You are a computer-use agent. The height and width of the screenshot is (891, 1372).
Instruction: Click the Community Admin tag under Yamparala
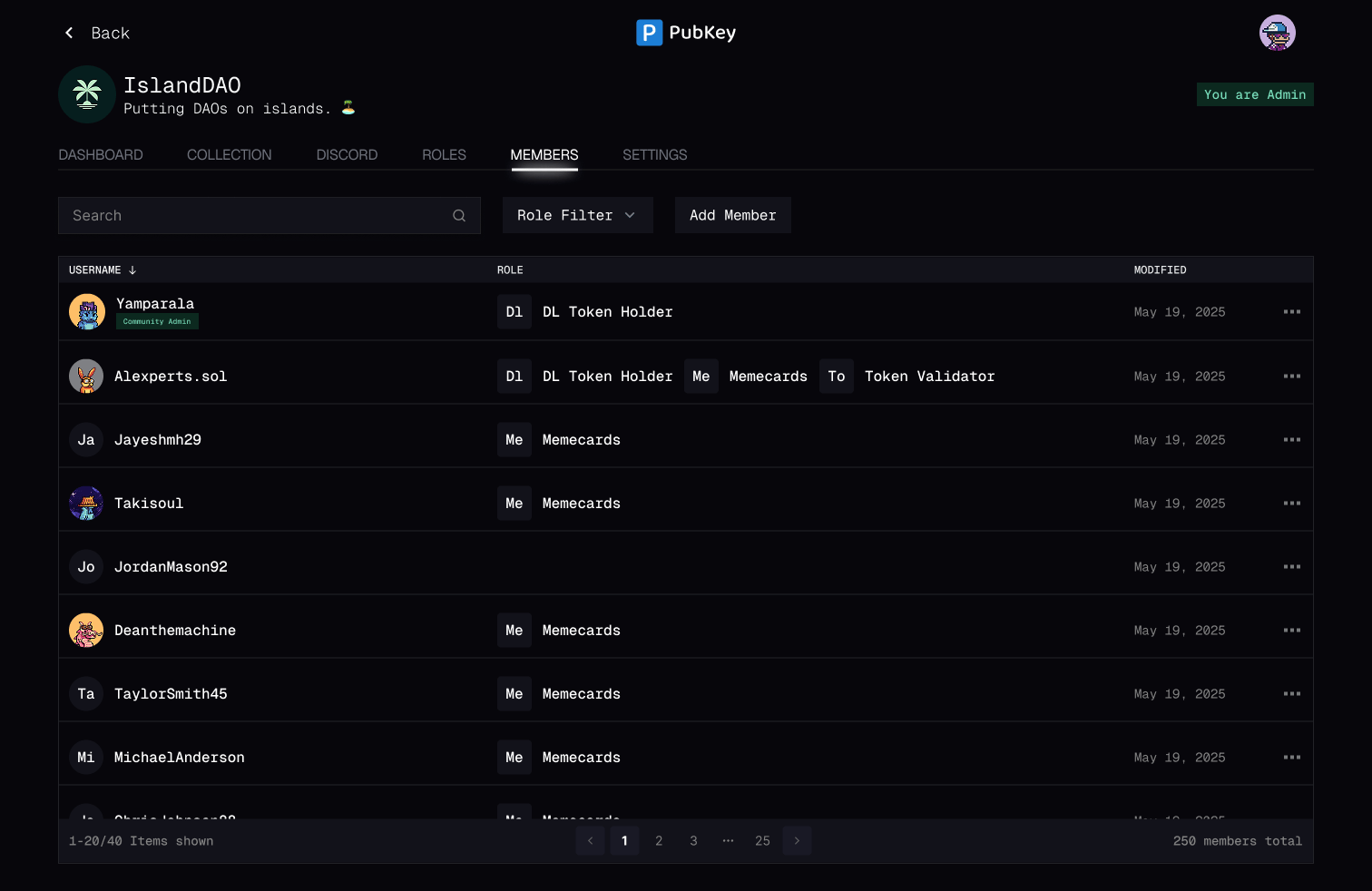[157, 321]
